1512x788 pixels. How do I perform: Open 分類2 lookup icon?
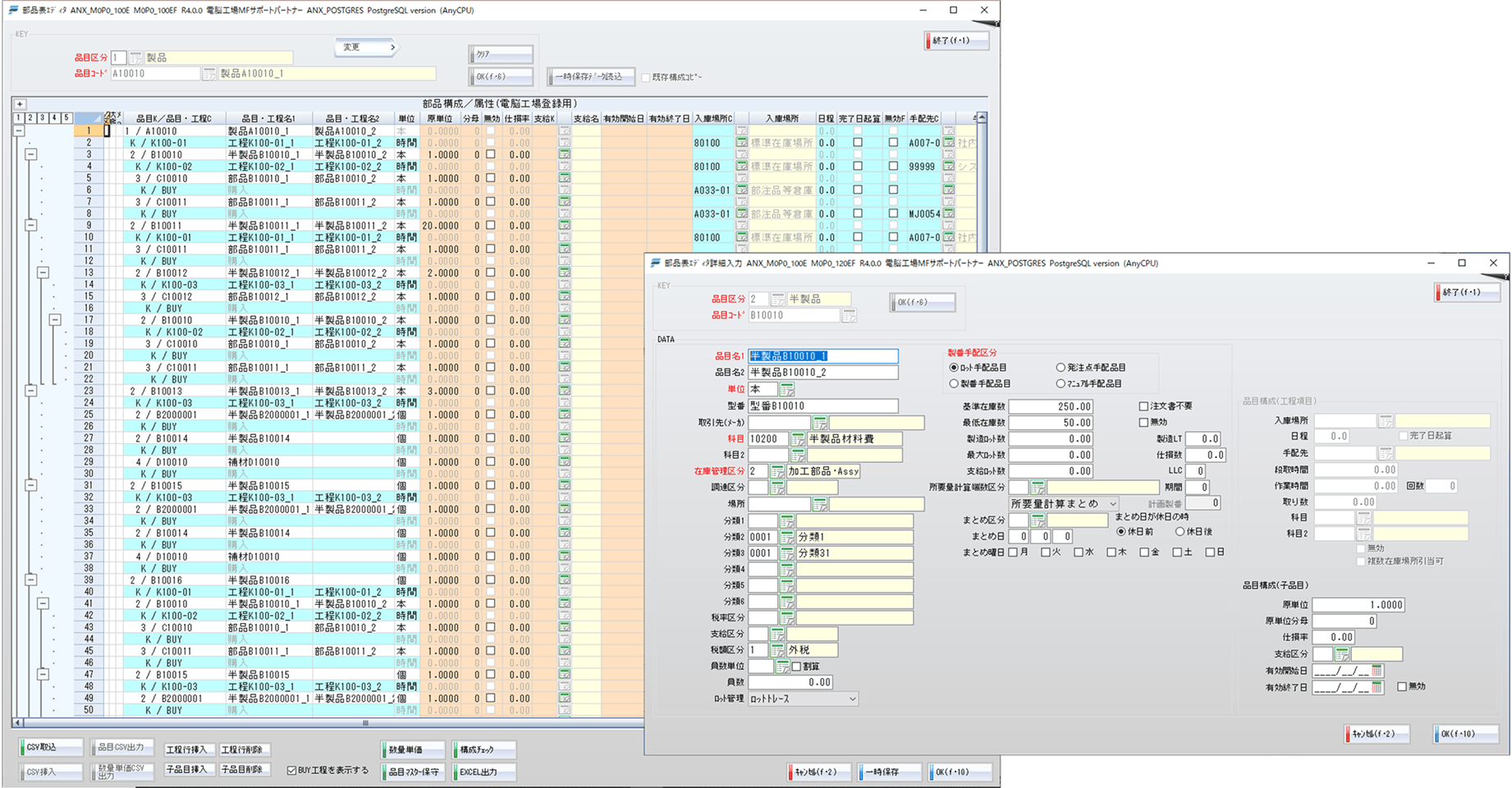786,537
